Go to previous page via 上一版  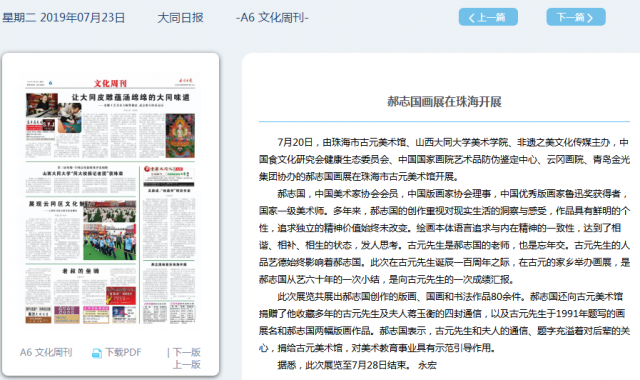coord(186,364)
